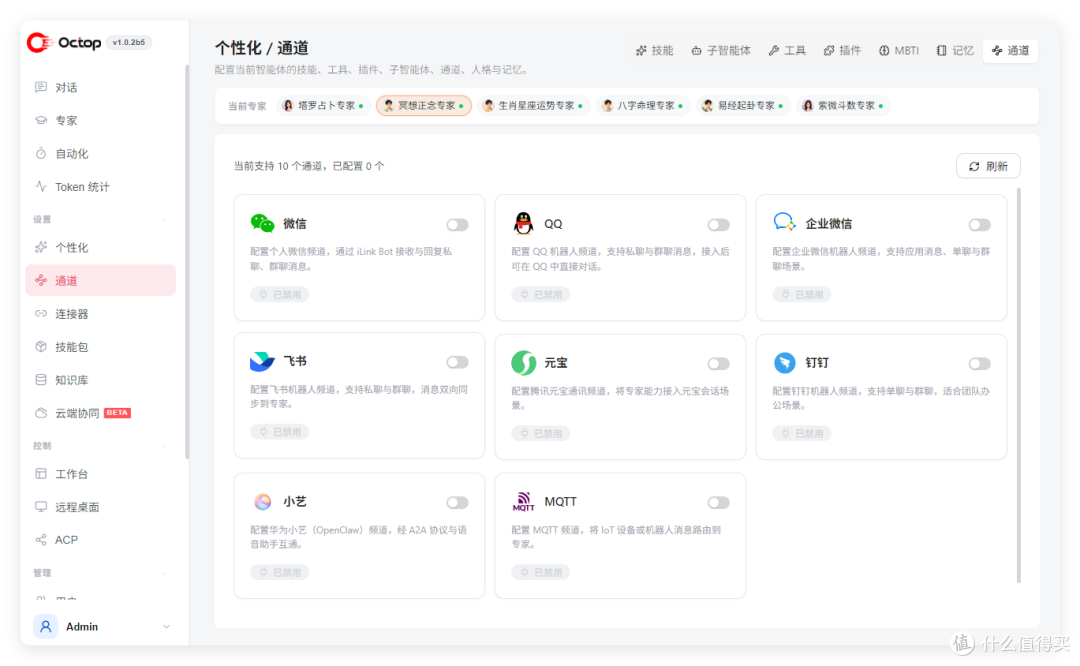This screenshot has height=666, width=1080.
Task: Switch to the 工具 tab
Action: [787, 50]
